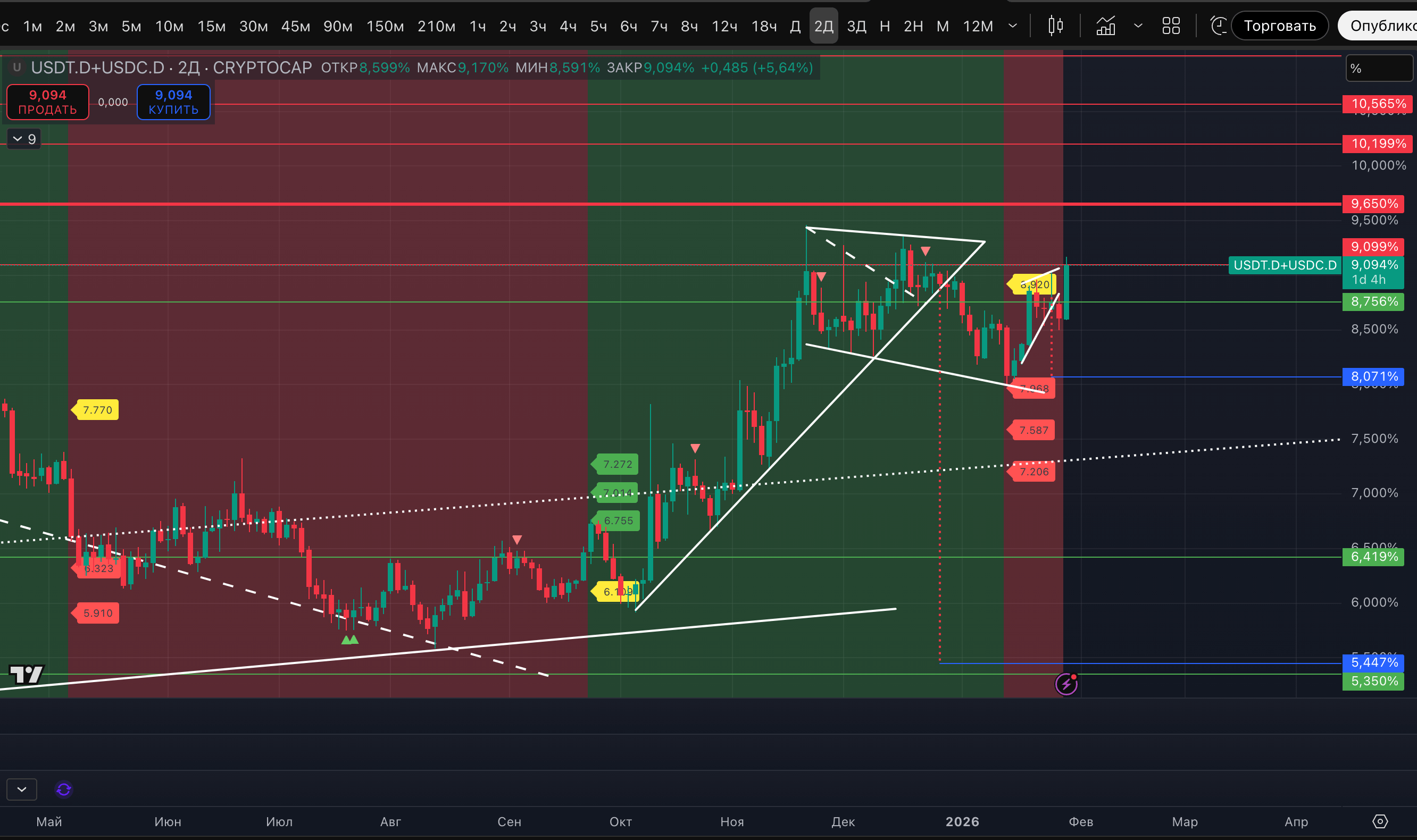
Task: Click the alert clock icon
Action: pyautogui.click(x=1218, y=26)
